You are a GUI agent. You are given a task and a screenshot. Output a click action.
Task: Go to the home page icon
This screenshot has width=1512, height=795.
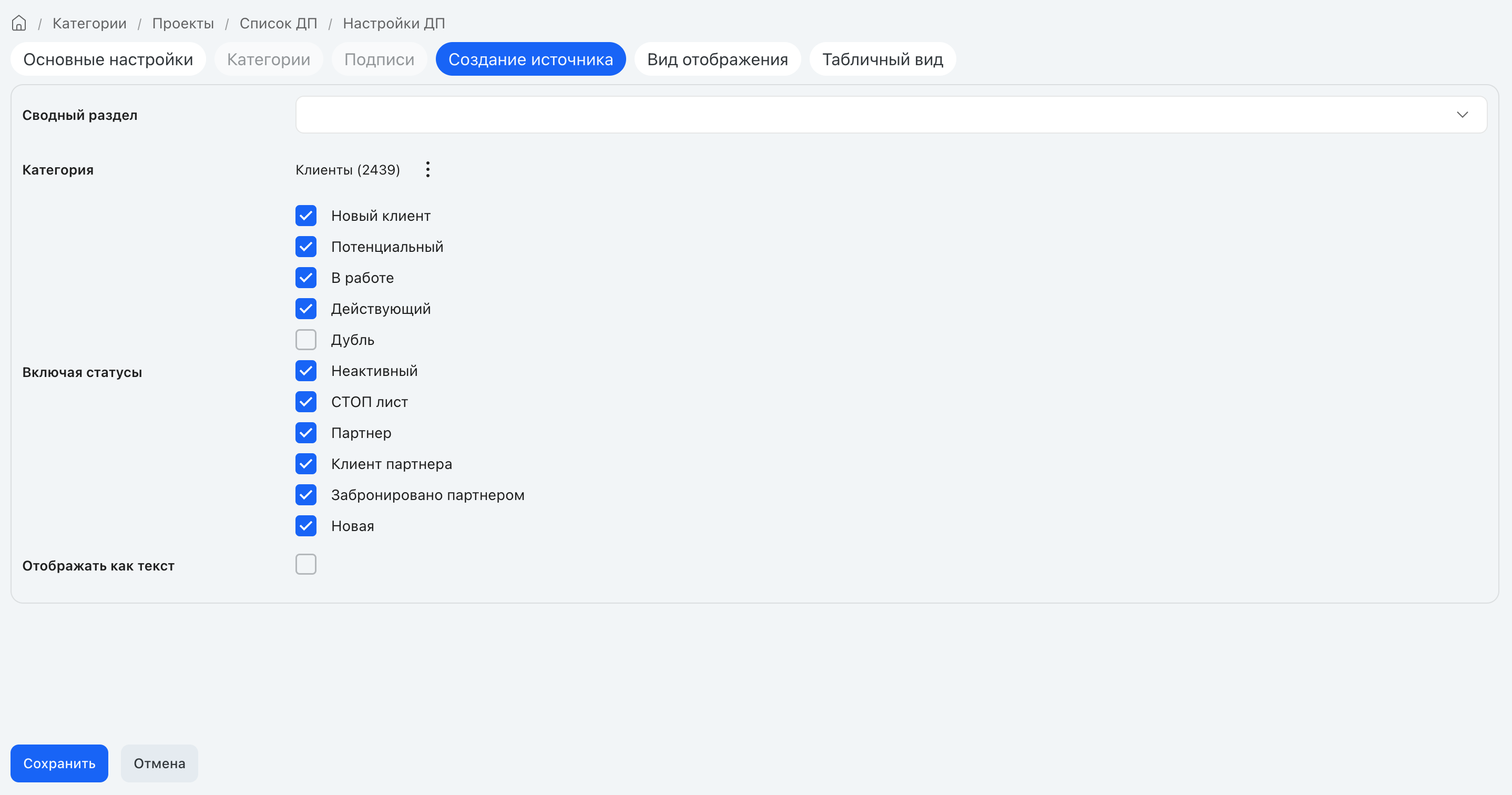pyautogui.click(x=19, y=23)
